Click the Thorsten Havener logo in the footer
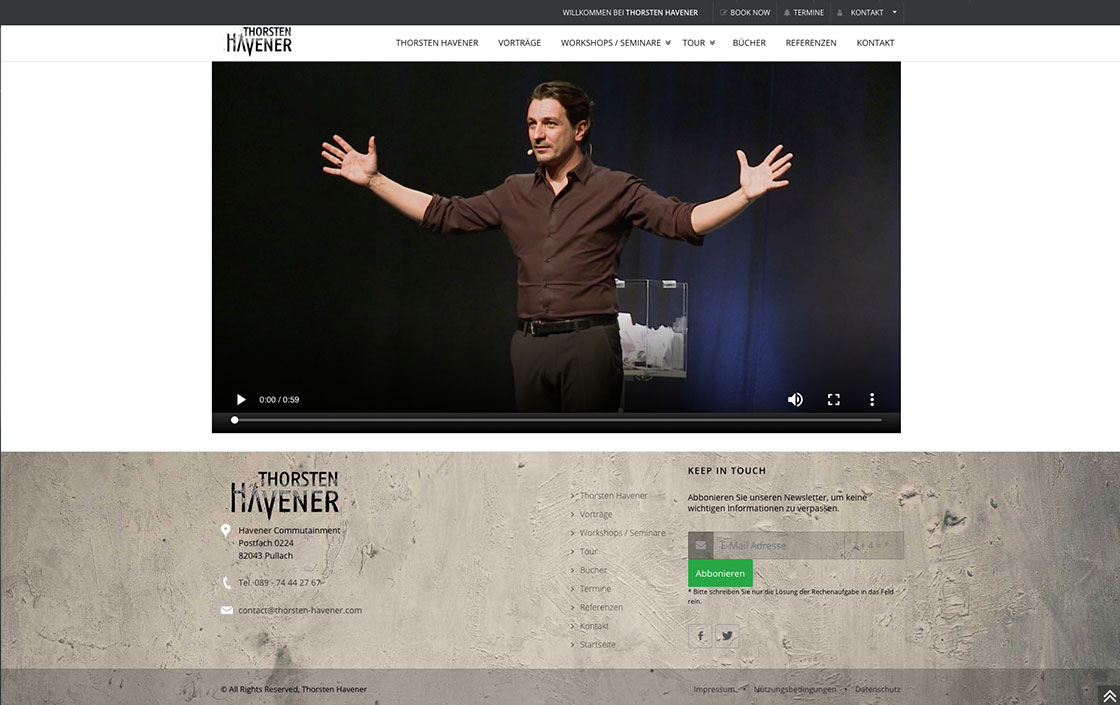The image size is (1120, 705). (284, 494)
